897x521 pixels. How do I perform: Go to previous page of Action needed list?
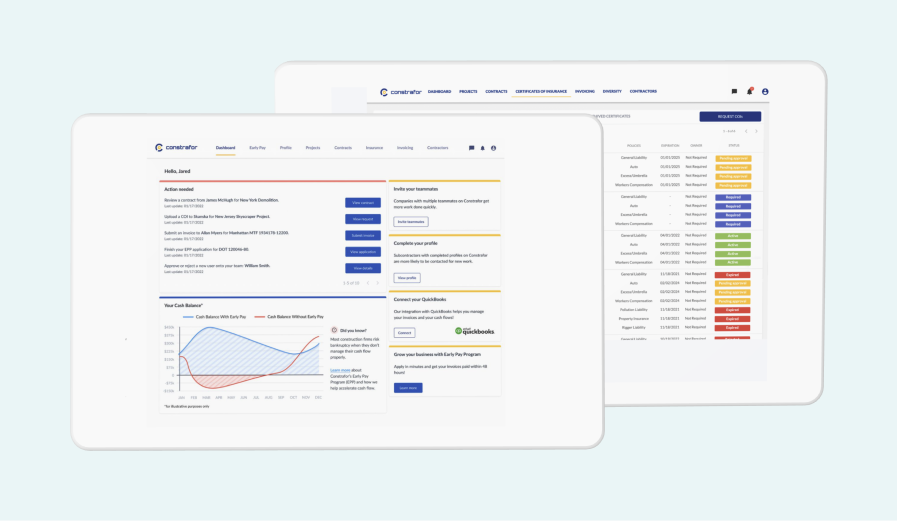click(x=367, y=283)
